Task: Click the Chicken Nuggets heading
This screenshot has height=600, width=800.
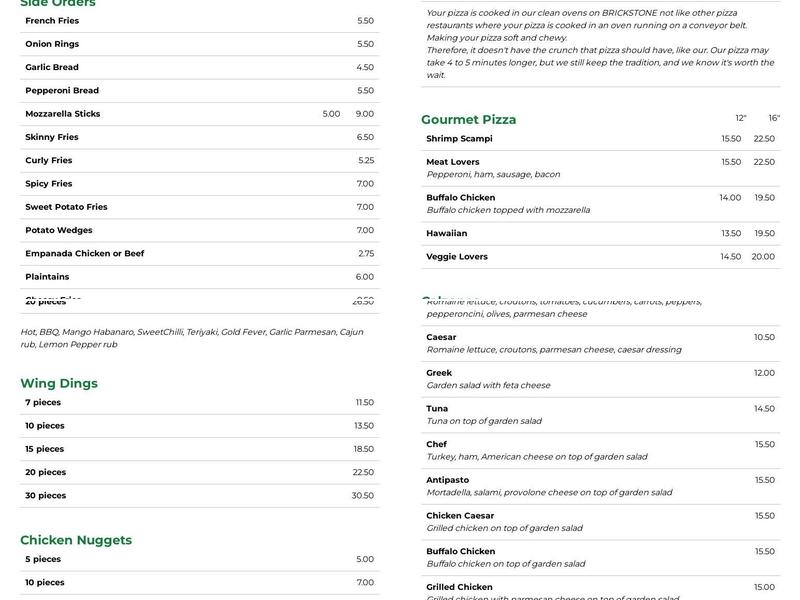Action: (x=76, y=540)
